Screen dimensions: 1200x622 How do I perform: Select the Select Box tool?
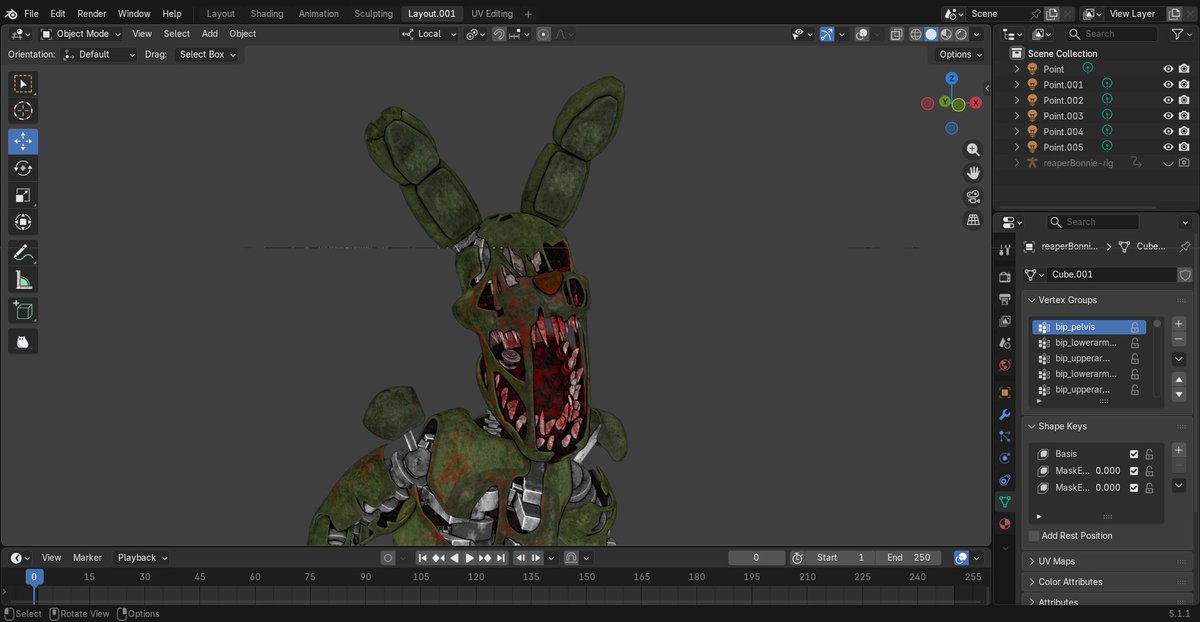click(23, 84)
